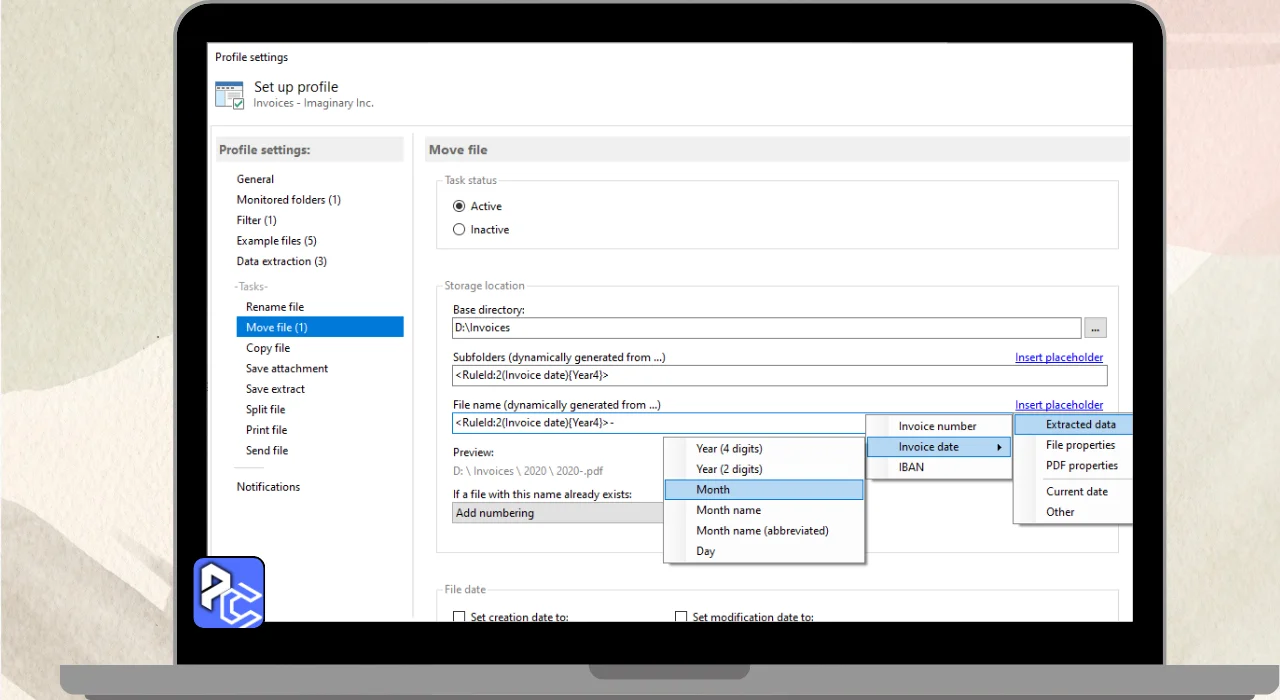Enable Set modification date to checkbox
This screenshot has width=1280, height=700.
pos(681,617)
